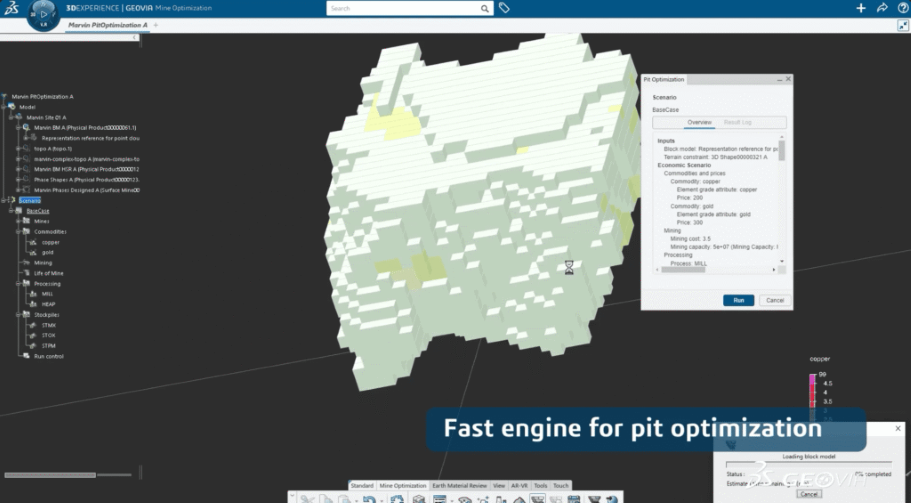Click the tag icon beside search

(505, 8)
